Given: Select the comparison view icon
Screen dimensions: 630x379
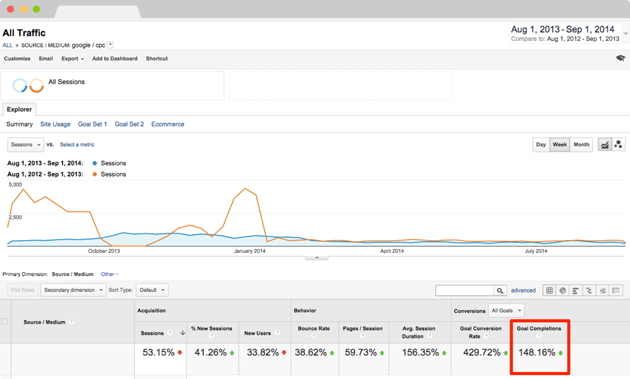Looking at the screenshot, I should point(589,290).
